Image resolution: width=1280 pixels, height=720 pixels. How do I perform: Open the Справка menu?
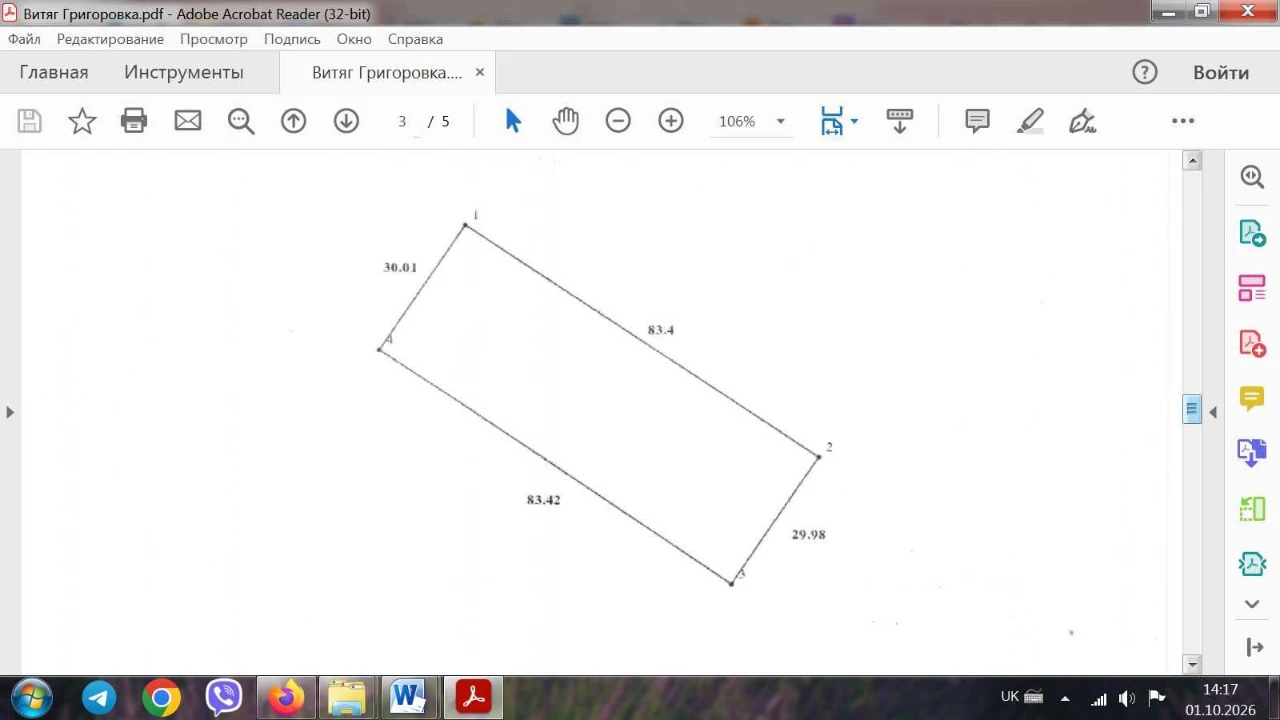click(415, 39)
